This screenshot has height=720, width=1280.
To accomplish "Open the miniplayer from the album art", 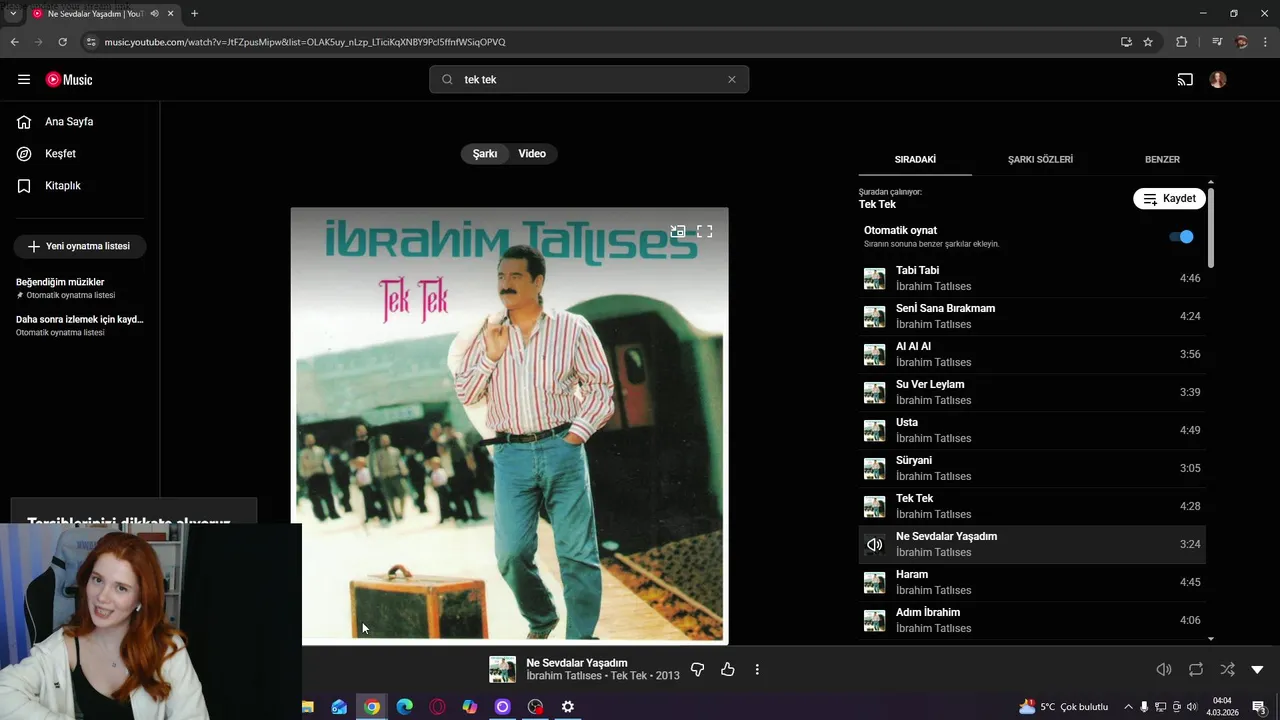I will tap(678, 231).
